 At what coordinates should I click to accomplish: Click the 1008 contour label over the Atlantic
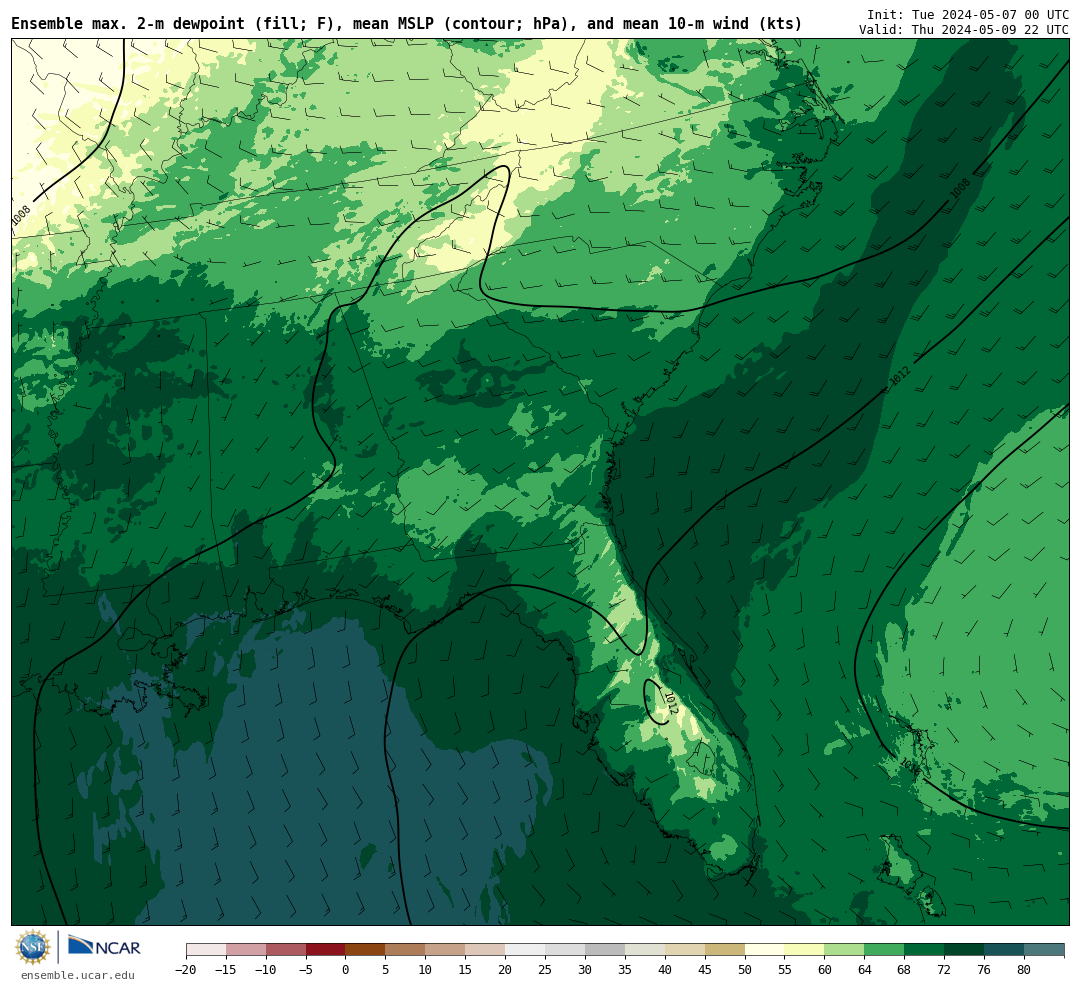[960, 189]
